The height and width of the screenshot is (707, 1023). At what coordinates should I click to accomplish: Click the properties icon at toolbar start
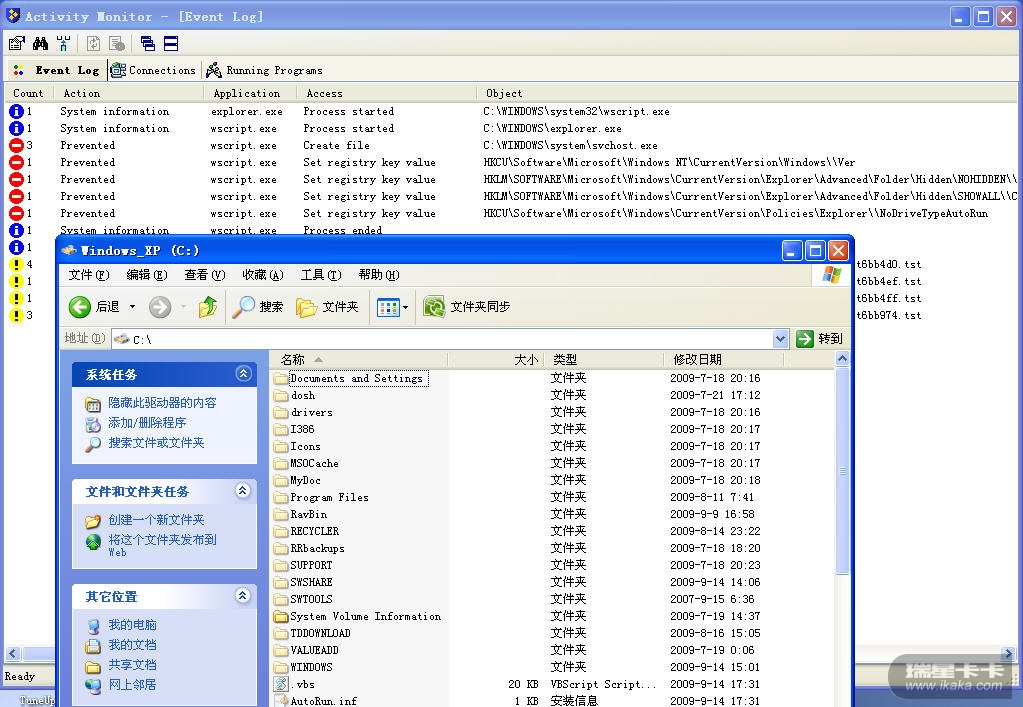tap(16, 43)
